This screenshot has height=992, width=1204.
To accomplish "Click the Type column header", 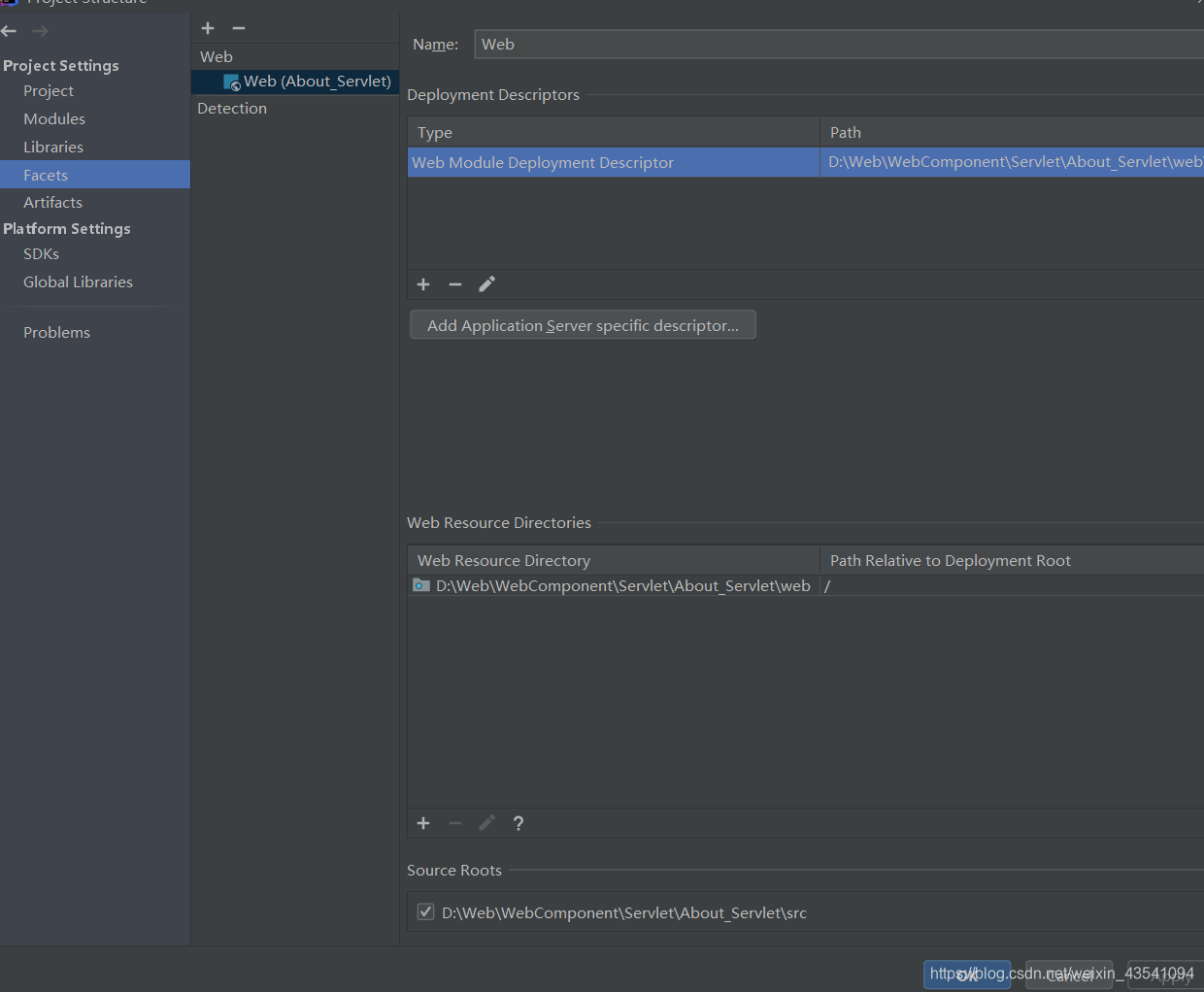I will click(x=614, y=132).
